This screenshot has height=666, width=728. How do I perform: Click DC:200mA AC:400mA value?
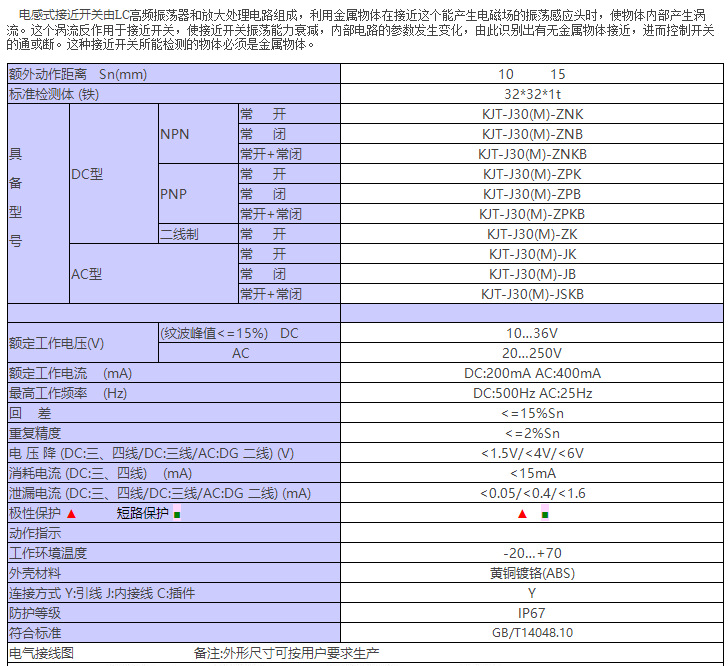coord(532,373)
